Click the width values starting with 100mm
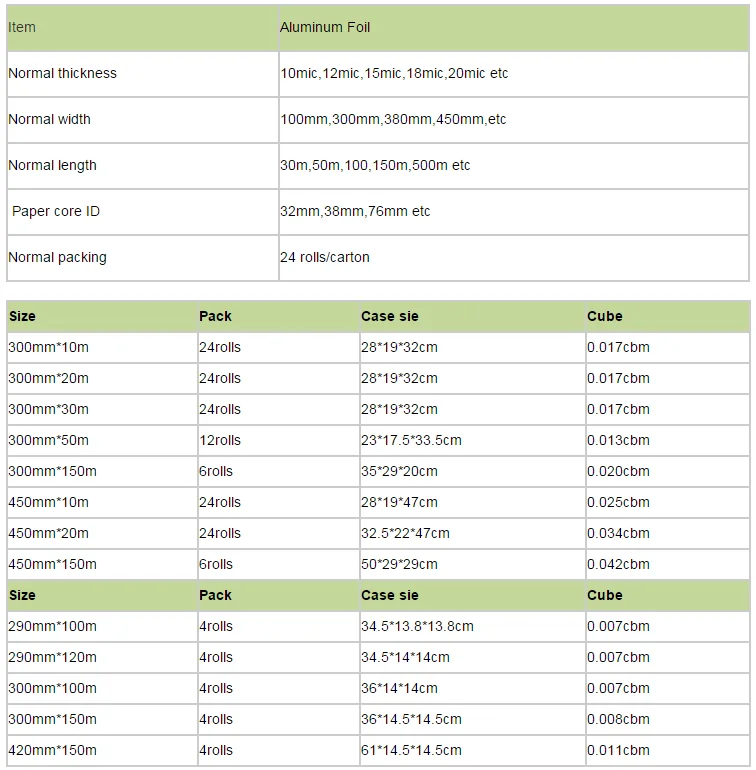Screen dimensions: 756x770 393,119
